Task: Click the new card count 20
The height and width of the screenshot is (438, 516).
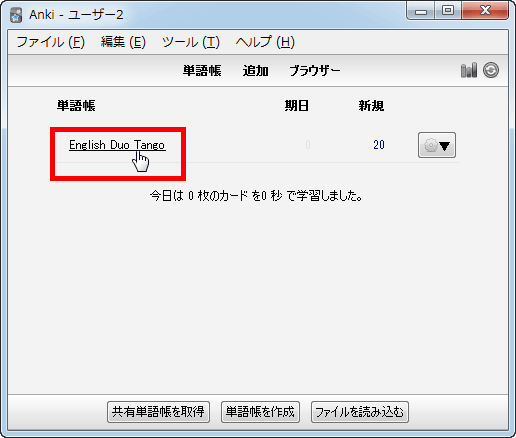Action: pyautogui.click(x=379, y=145)
